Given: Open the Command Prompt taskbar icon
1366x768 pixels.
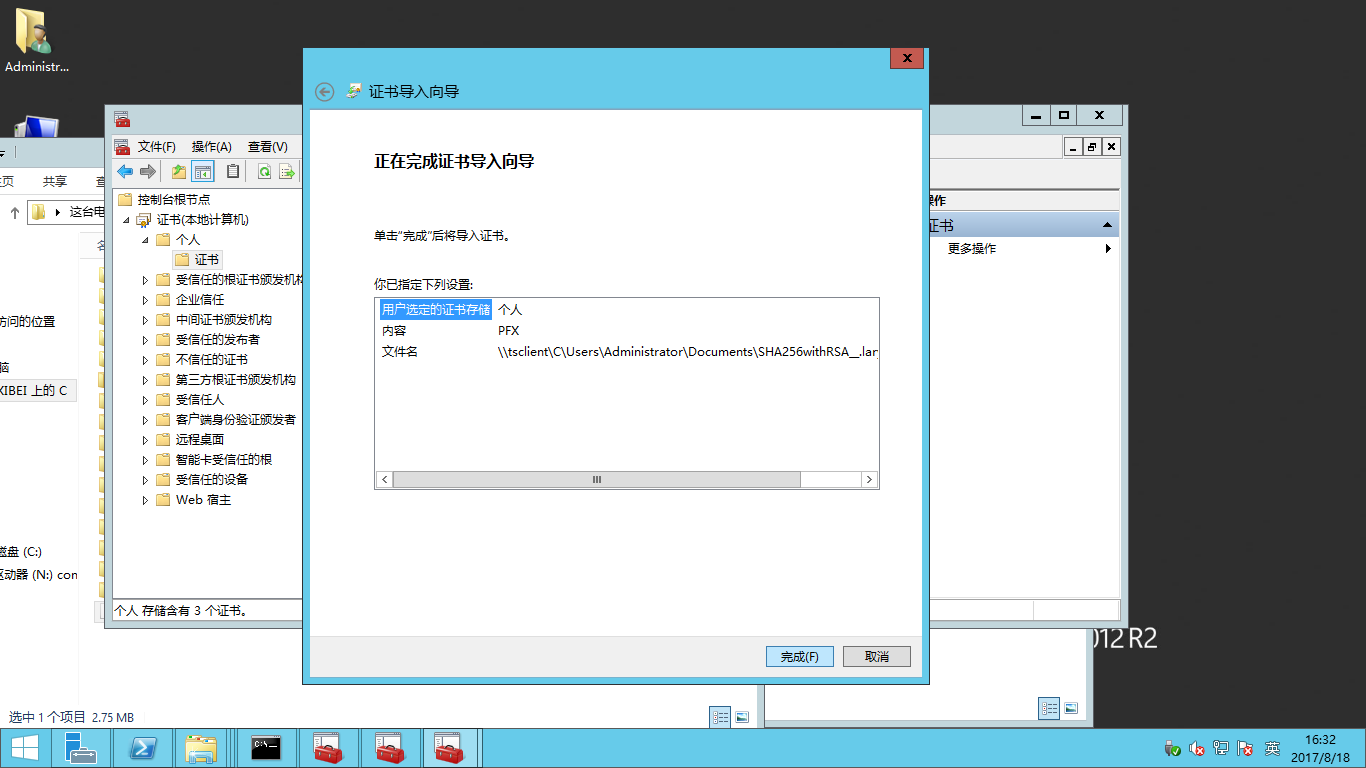Looking at the screenshot, I should (265, 748).
